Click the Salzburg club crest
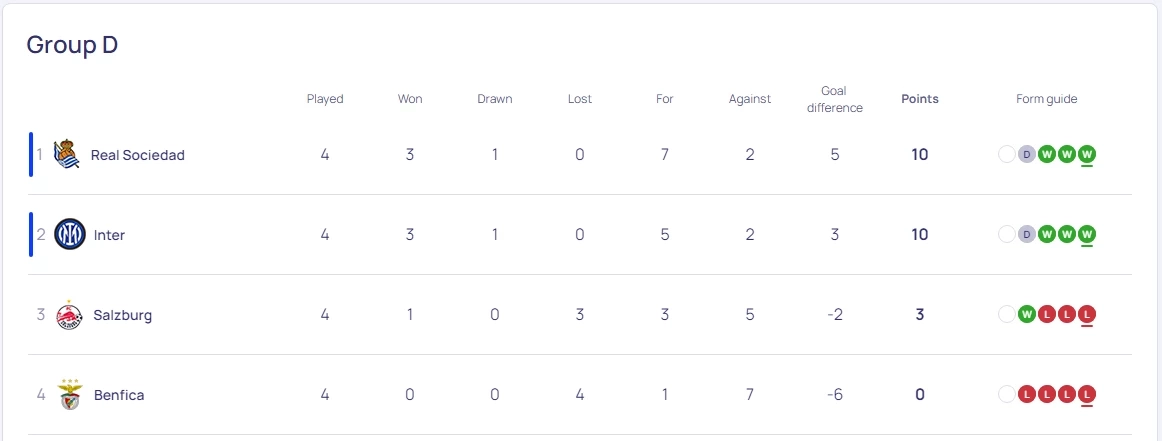Viewport: 1162px width, 441px height. [x=70, y=314]
